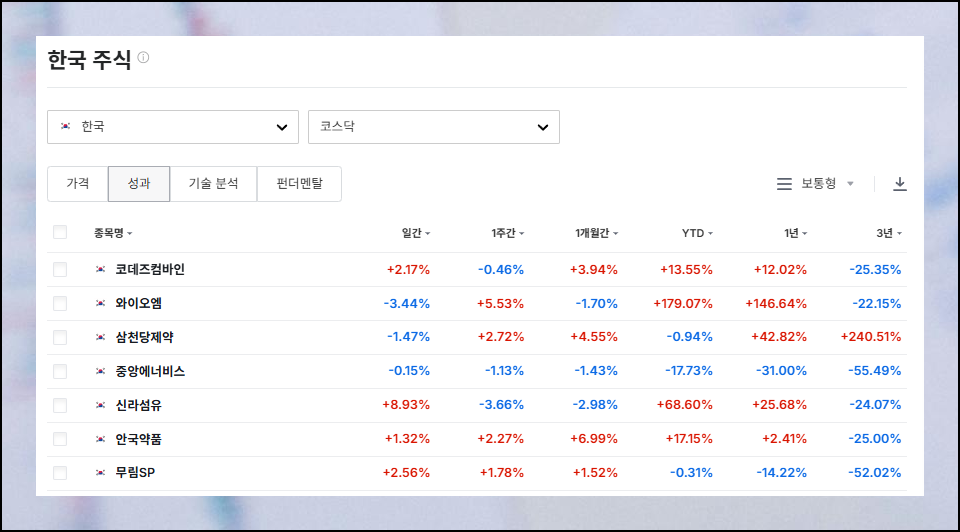960x532 pixels.
Task: Click the -52.02% three-year value
Action: tap(874, 473)
